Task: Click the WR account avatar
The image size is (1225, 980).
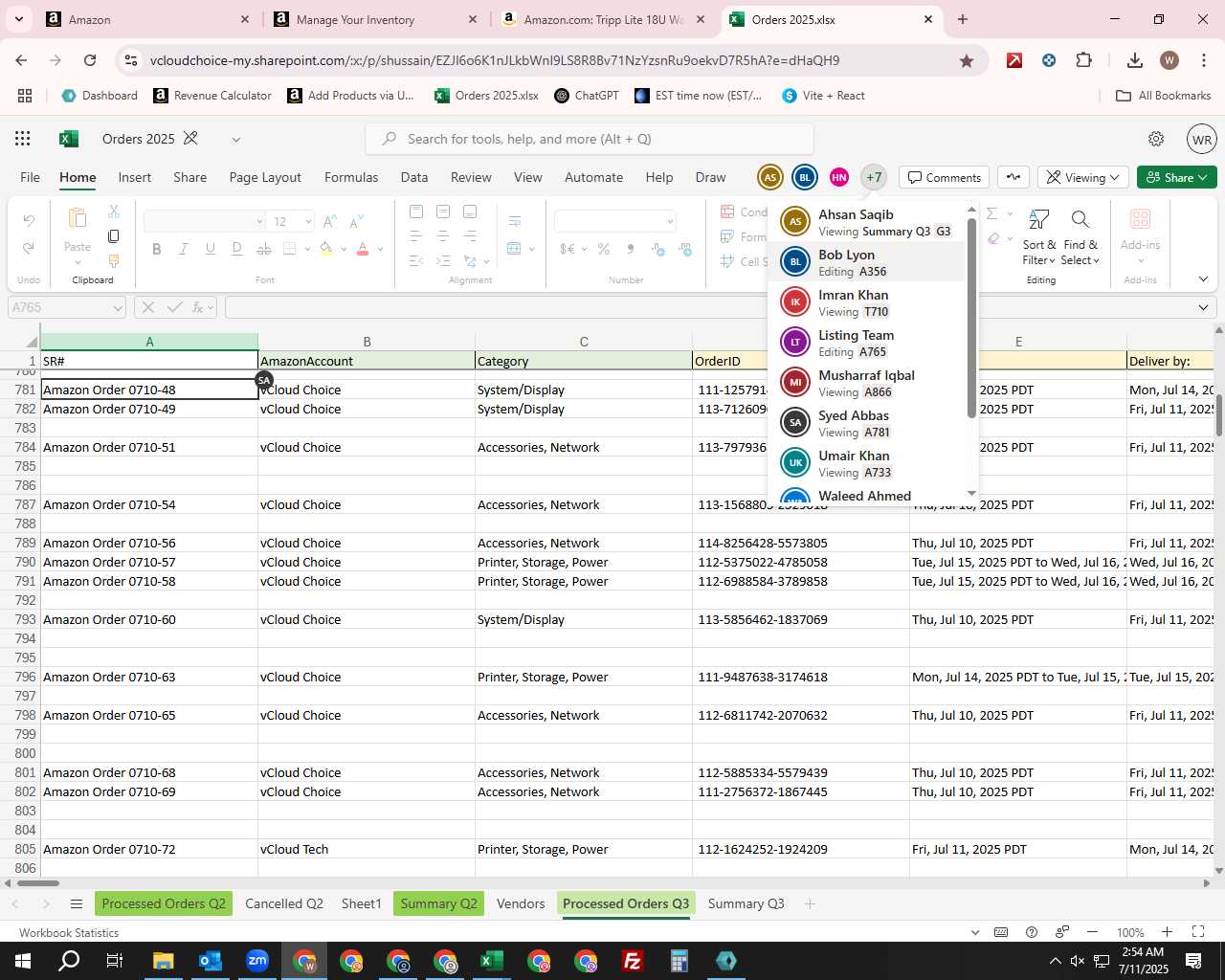Action: (1202, 139)
